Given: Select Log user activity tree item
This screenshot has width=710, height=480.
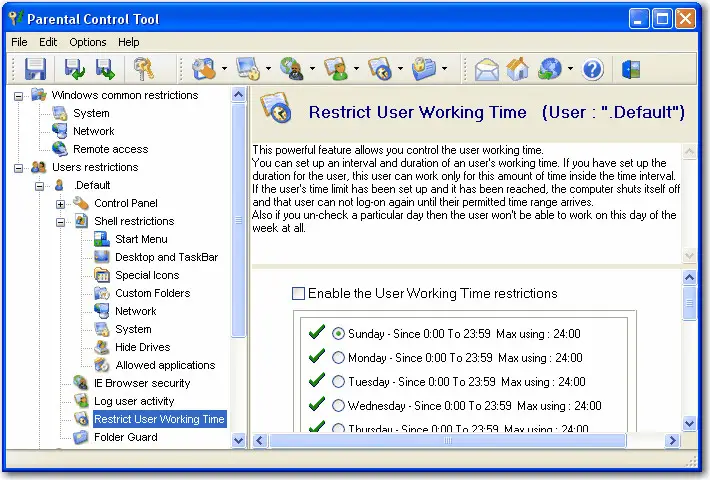Looking at the screenshot, I should coord(134,401).
